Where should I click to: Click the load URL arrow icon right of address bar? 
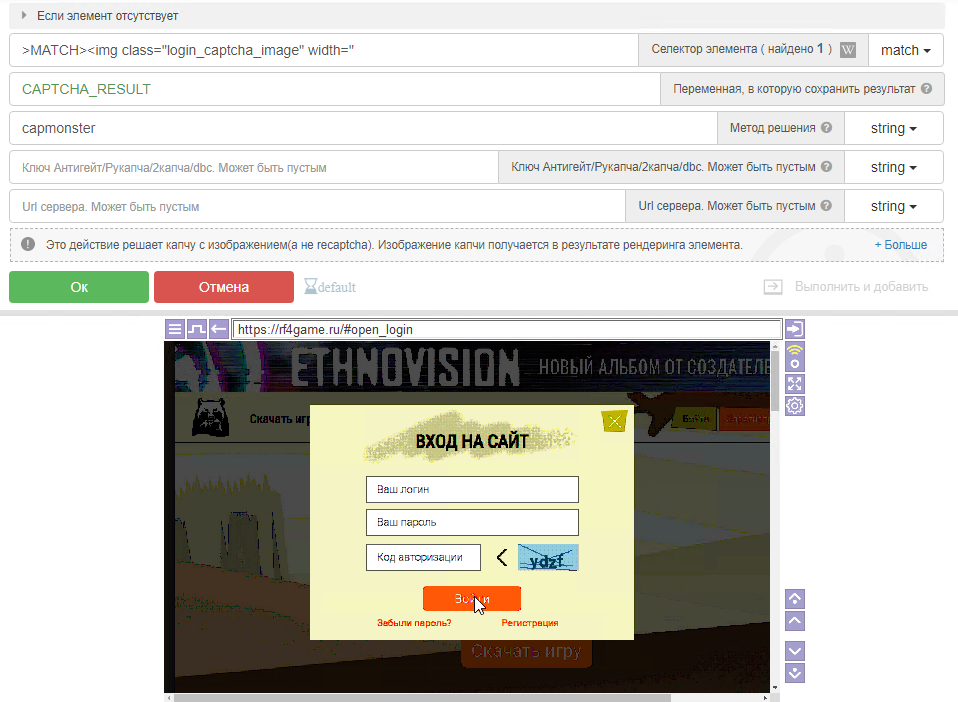(795, 329)
